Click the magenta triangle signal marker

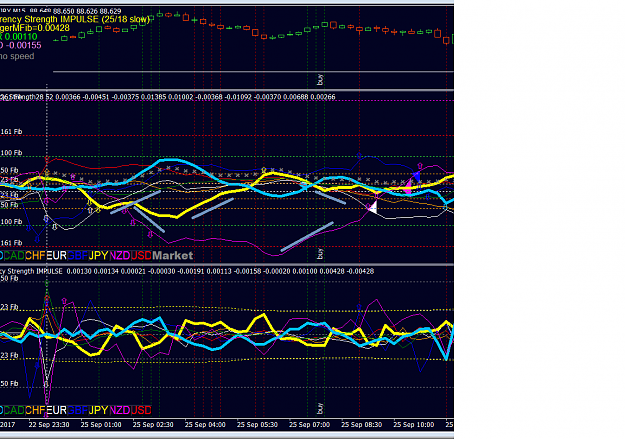[407, 187]
